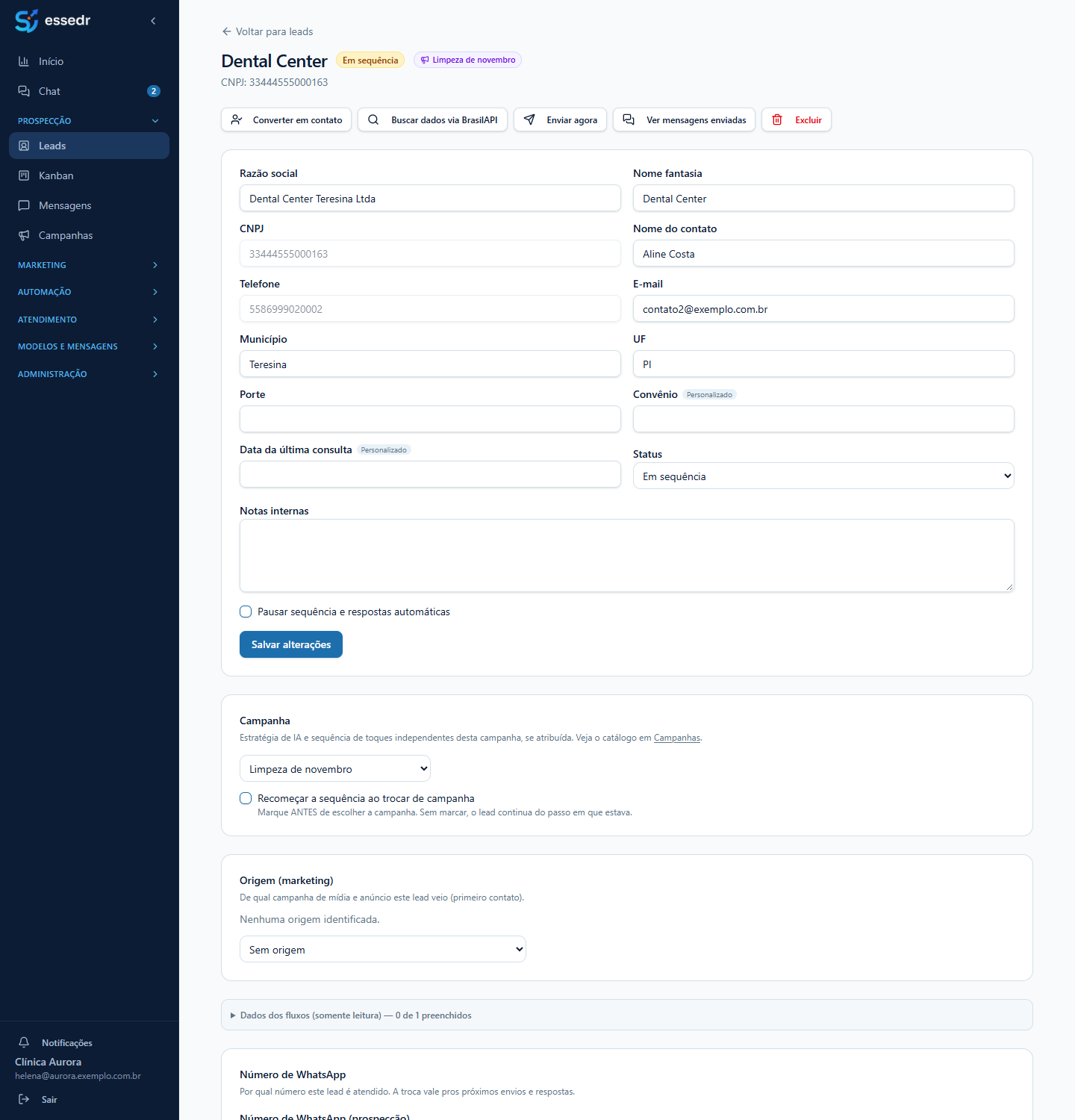Viewport: 1075px width, 1120px height.
Task: Click the Salvar alterações button
Action: [x=291, y=644]
